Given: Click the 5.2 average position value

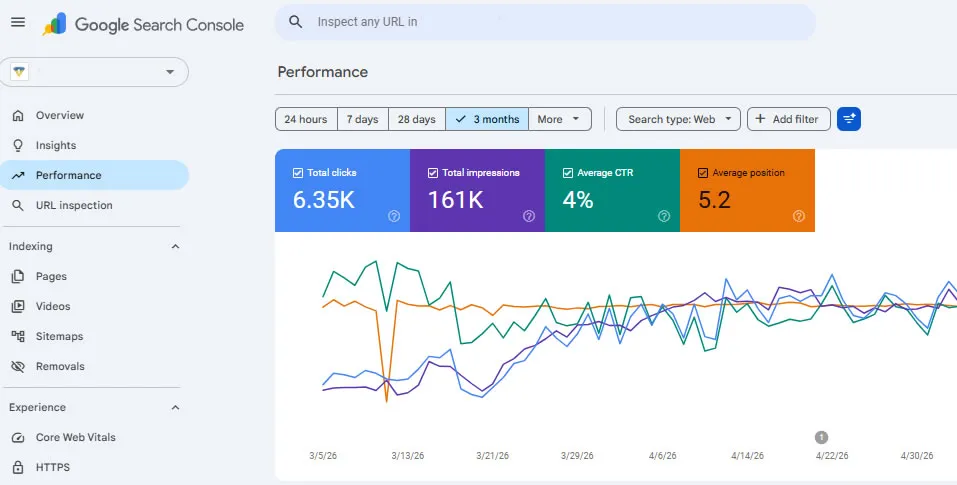Looking at the screenshot, I should pos(714,200).
